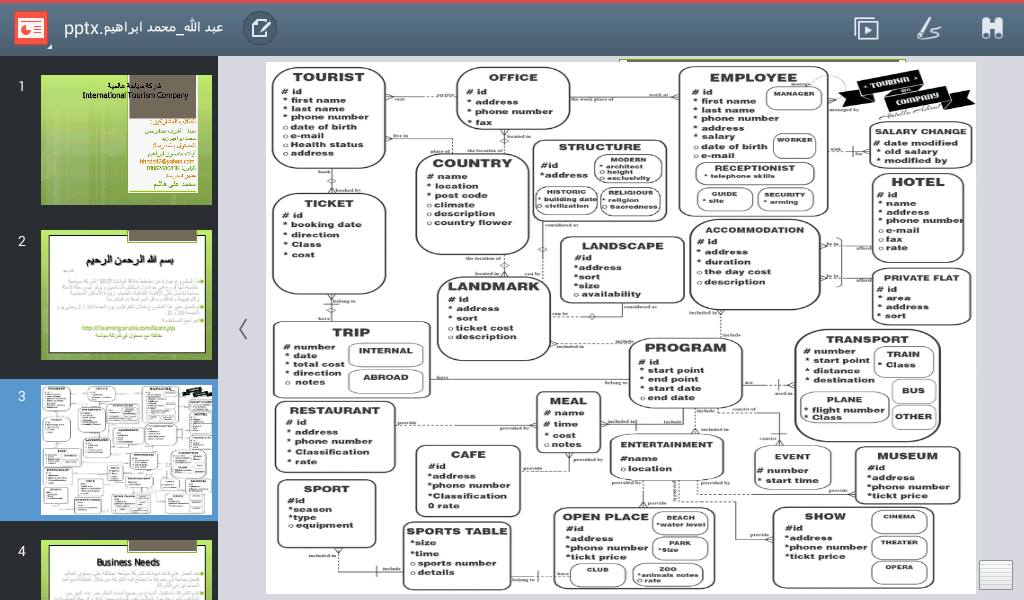Tap the pptx file name title
This screenshot has width=1024, height=600.
(x=144, y=28)
